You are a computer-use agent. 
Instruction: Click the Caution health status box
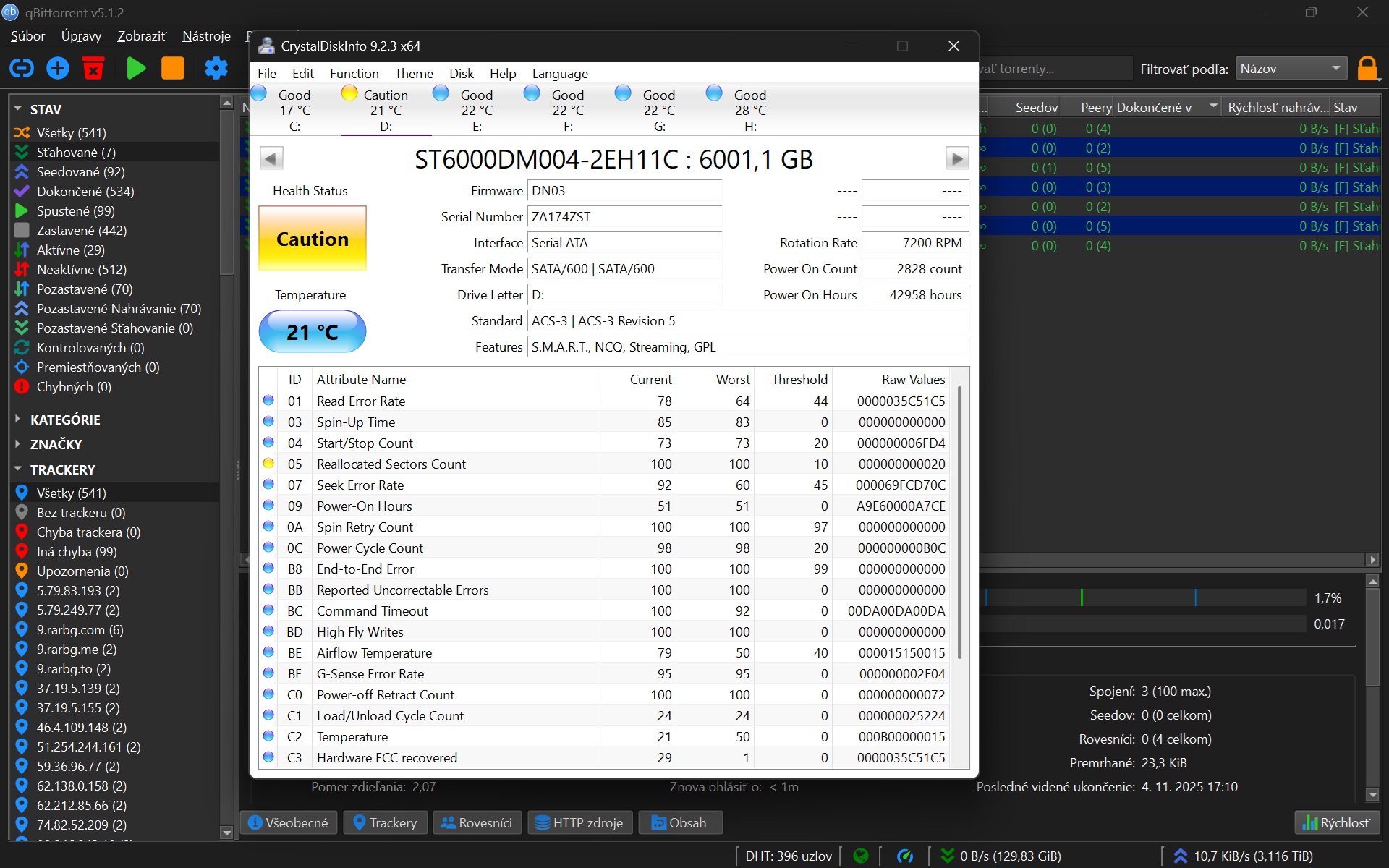pos(313,239)
